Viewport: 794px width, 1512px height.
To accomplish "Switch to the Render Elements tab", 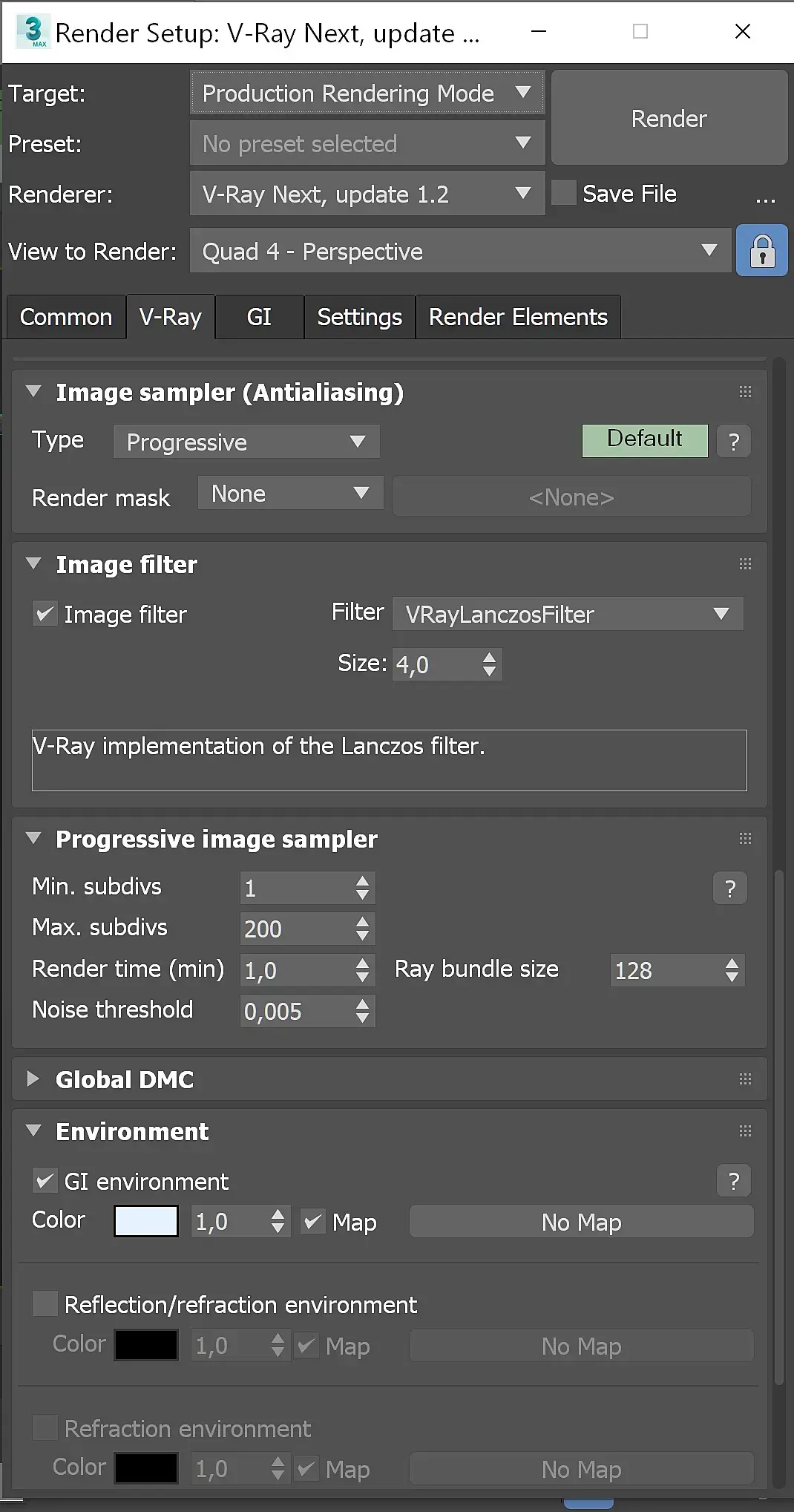I will click(x=518, y=317).
